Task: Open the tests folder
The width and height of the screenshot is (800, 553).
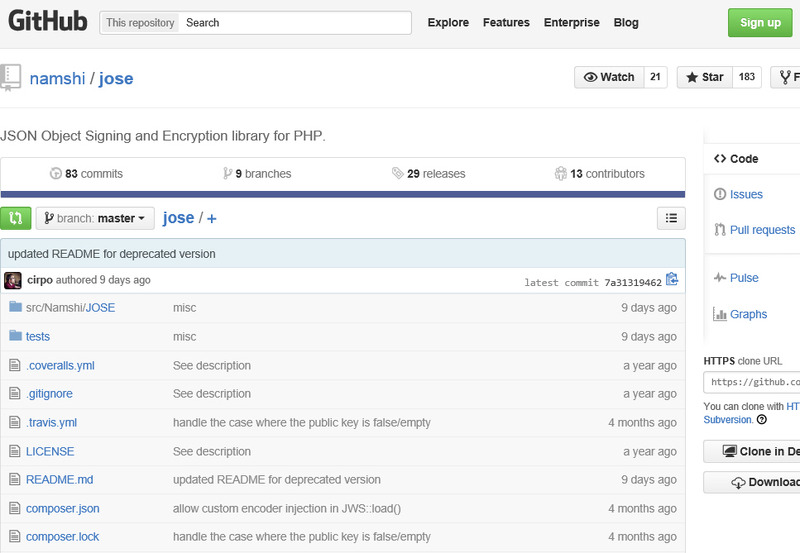Action: (x=38, y=337)
